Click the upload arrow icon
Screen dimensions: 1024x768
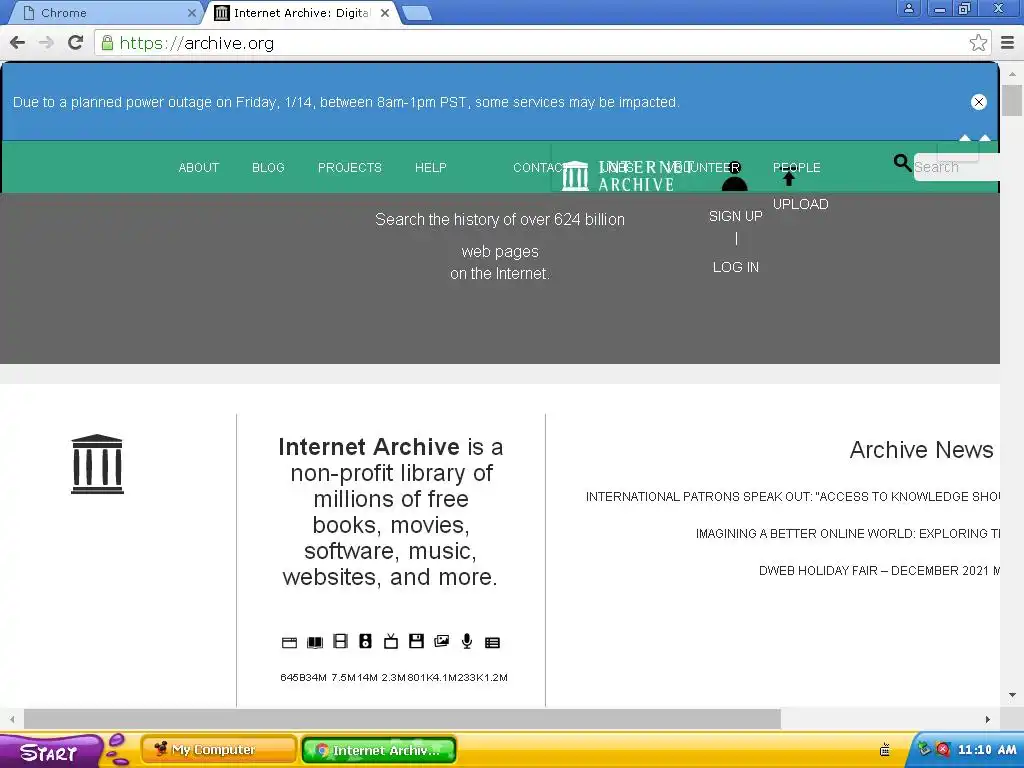[x=789, y=178]
